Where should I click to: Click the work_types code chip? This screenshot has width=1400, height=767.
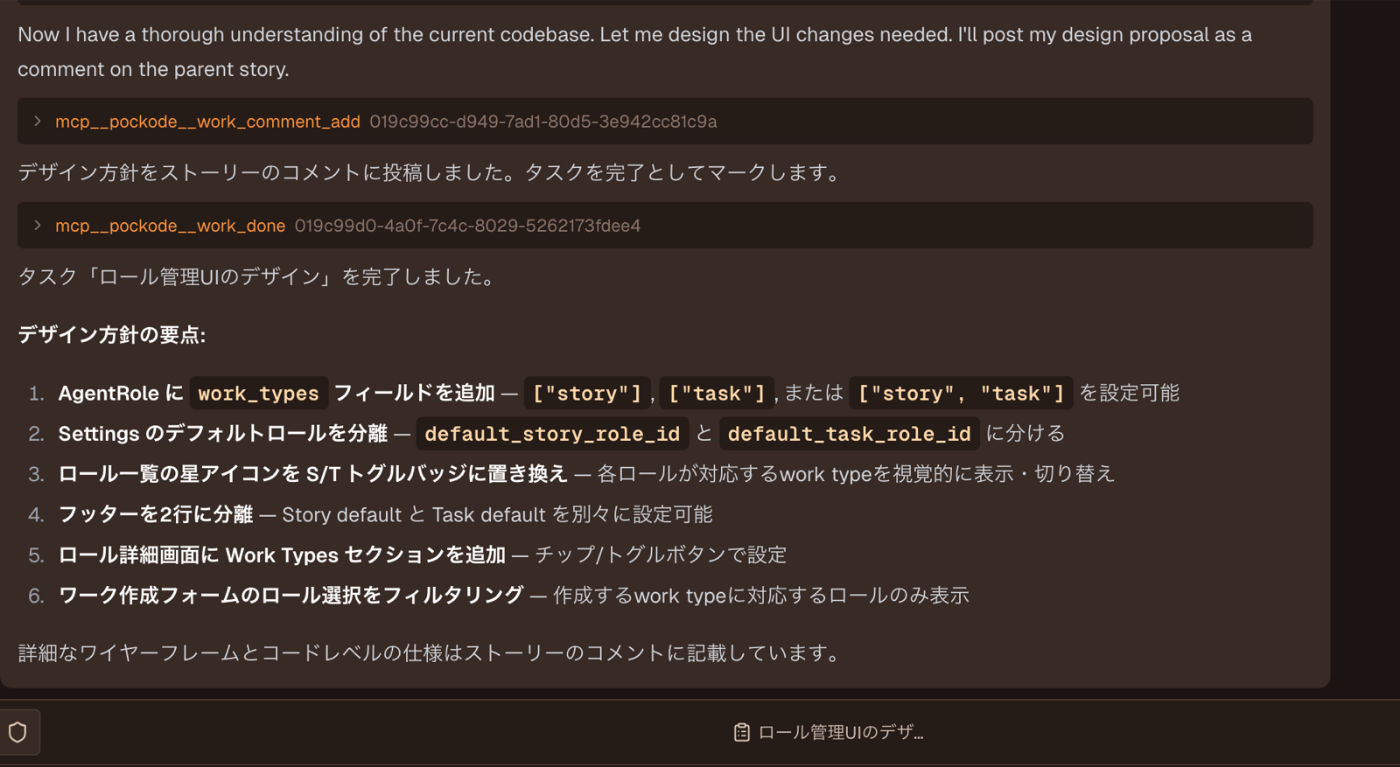point(258,393)
